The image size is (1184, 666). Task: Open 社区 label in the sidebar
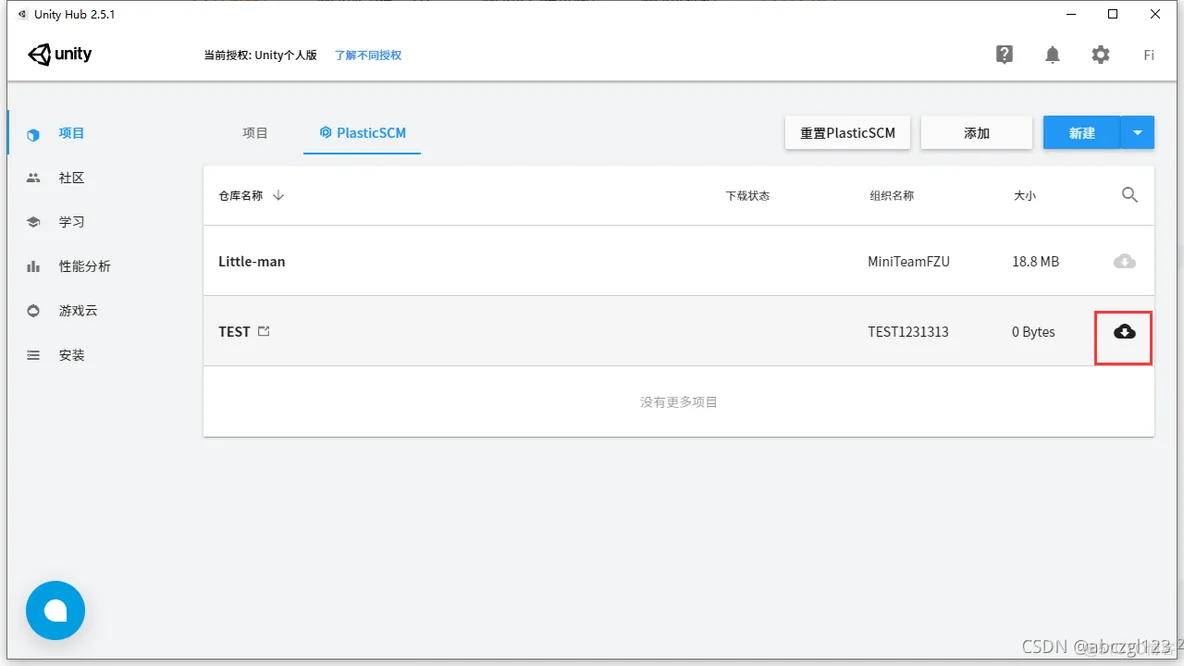(72, 178)
